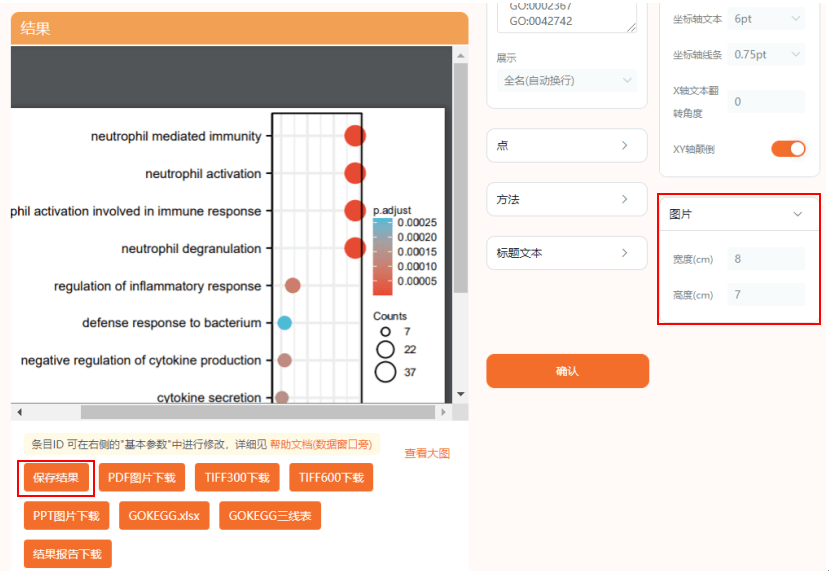The image size is (829, 571).
Task: Open the 坐标轴文本 6pt dropdown
Action: point(766,19)
